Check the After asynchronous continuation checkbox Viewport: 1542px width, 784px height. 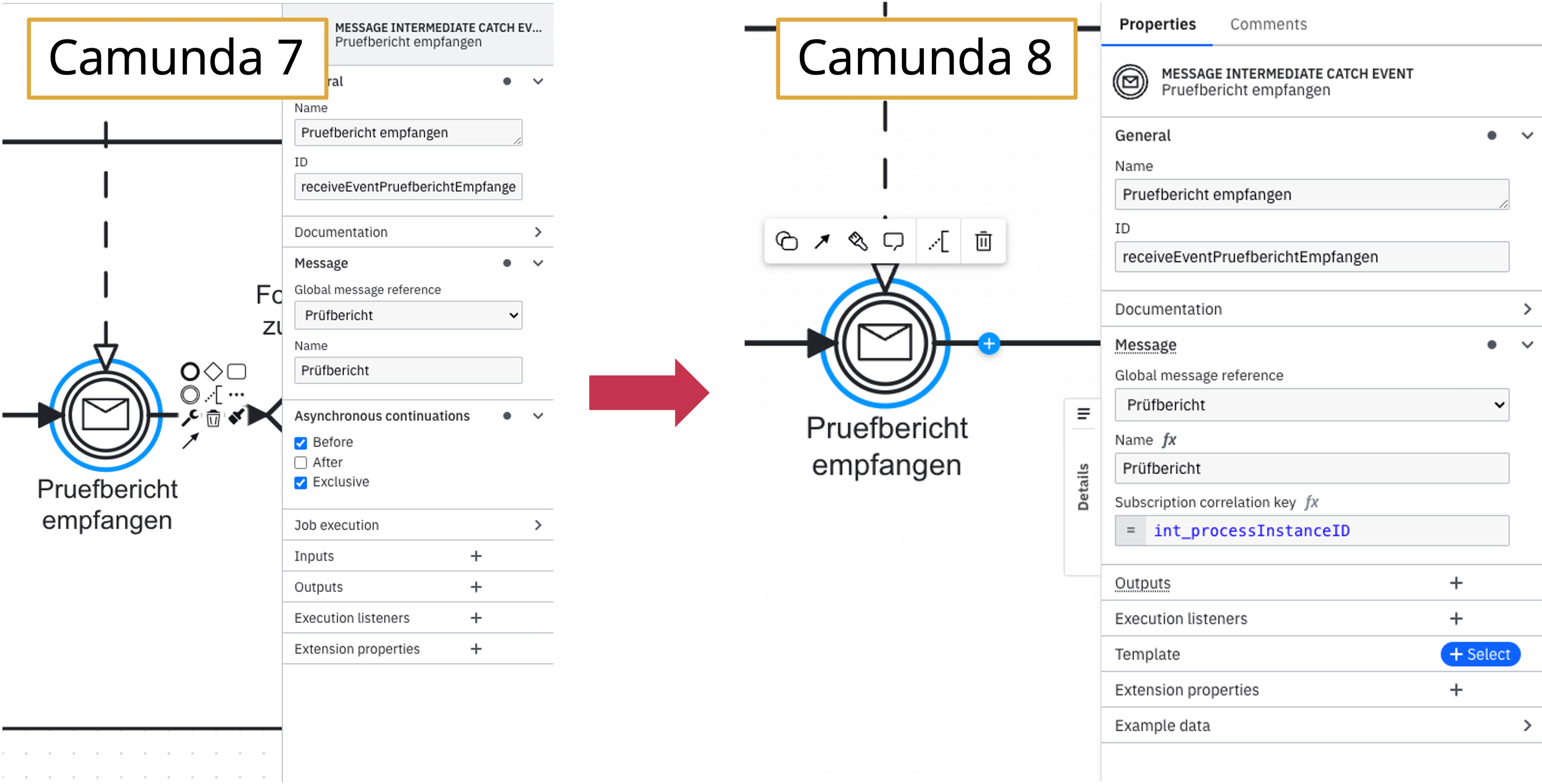coord(300,463)
